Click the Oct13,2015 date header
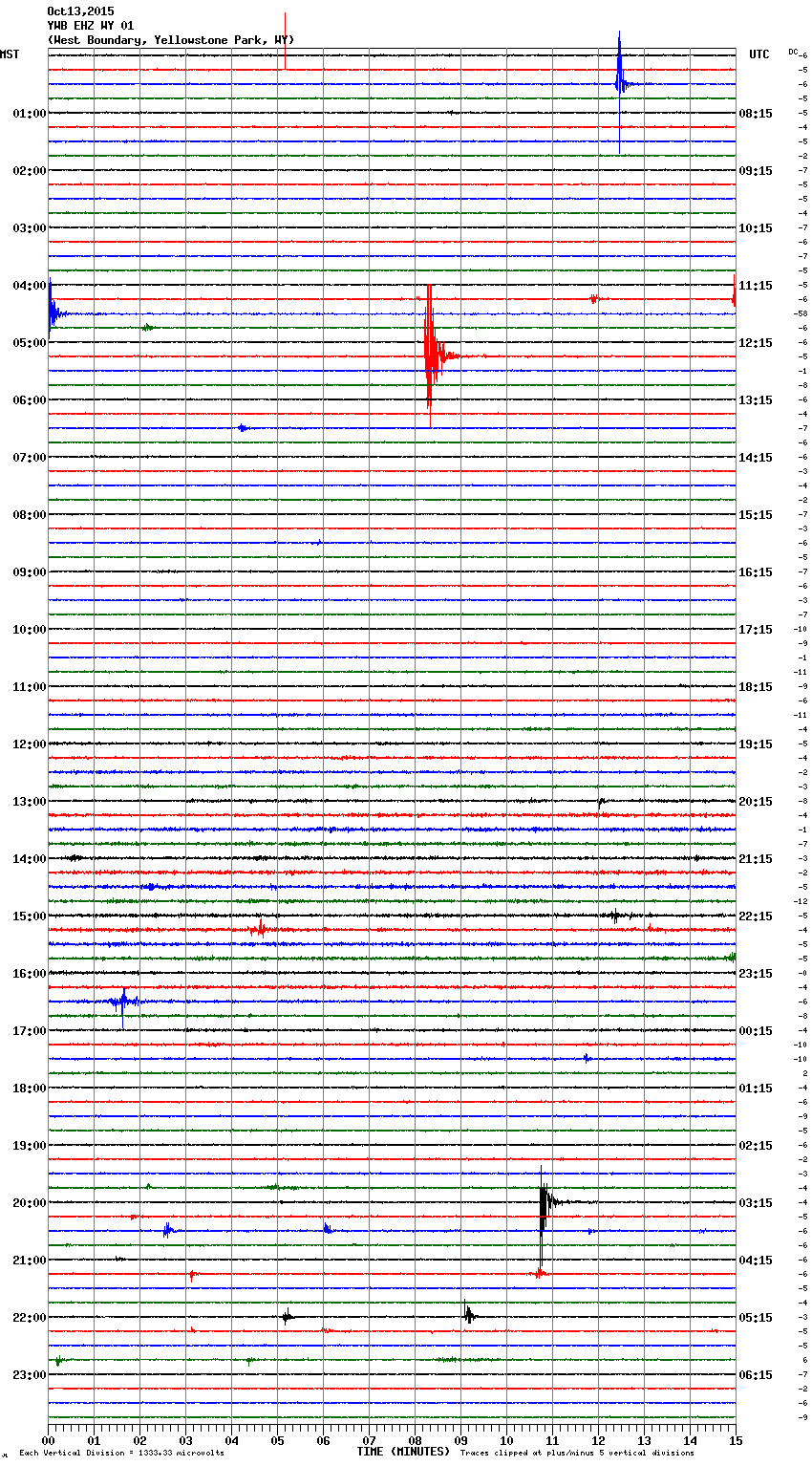812x1466 pixels. (x=80, y=11)
